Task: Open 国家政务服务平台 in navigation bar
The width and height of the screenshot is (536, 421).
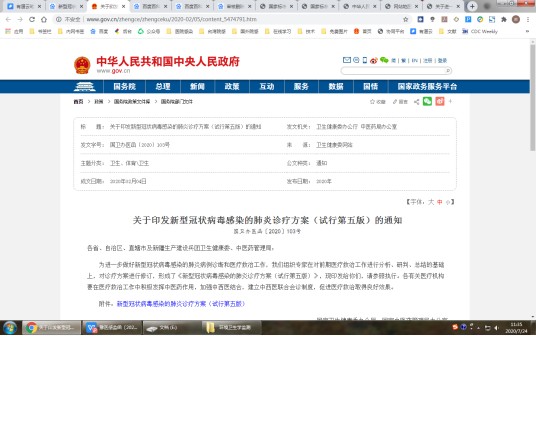Action: tap(427, 86)
